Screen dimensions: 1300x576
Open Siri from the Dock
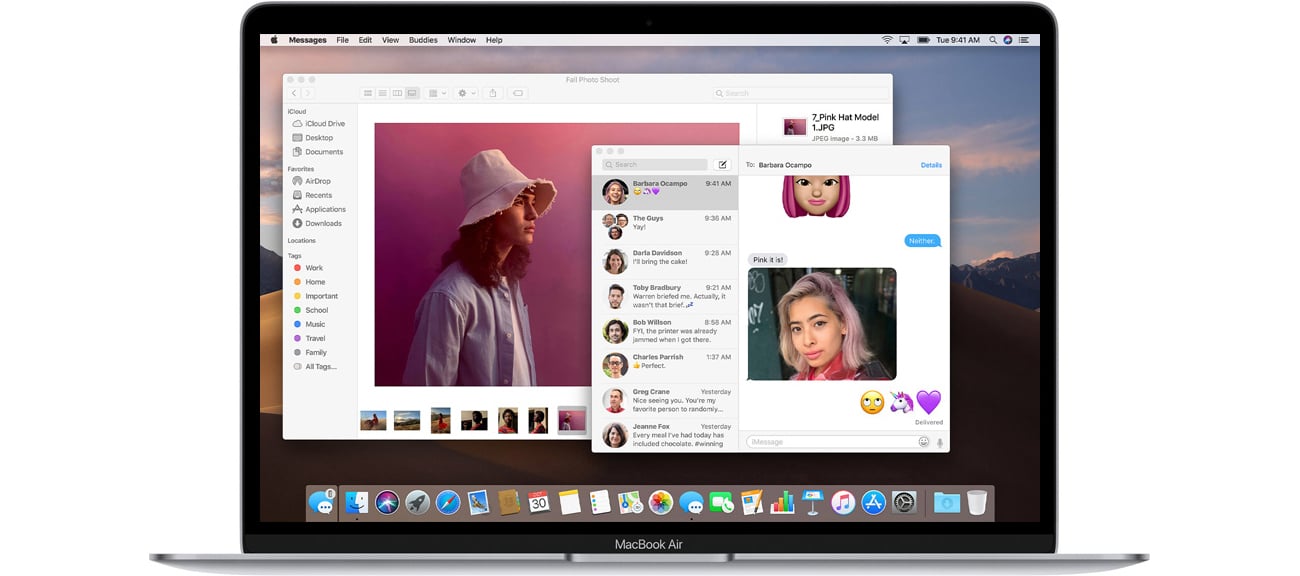(388, 502)
